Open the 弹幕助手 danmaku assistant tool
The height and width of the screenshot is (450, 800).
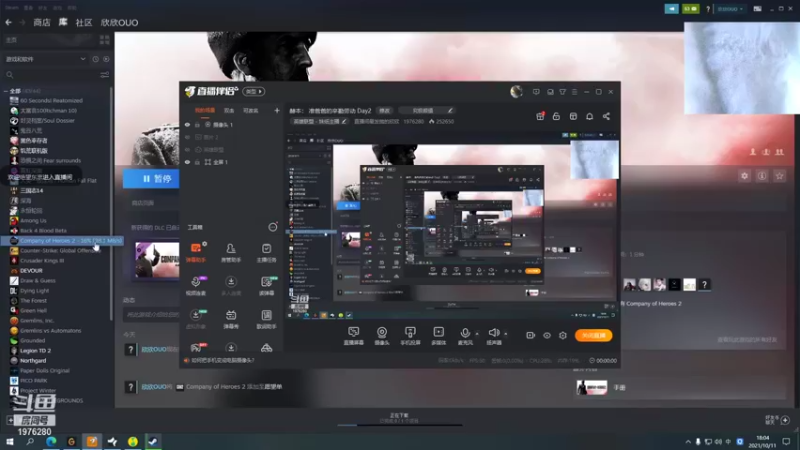coord(196,253)
